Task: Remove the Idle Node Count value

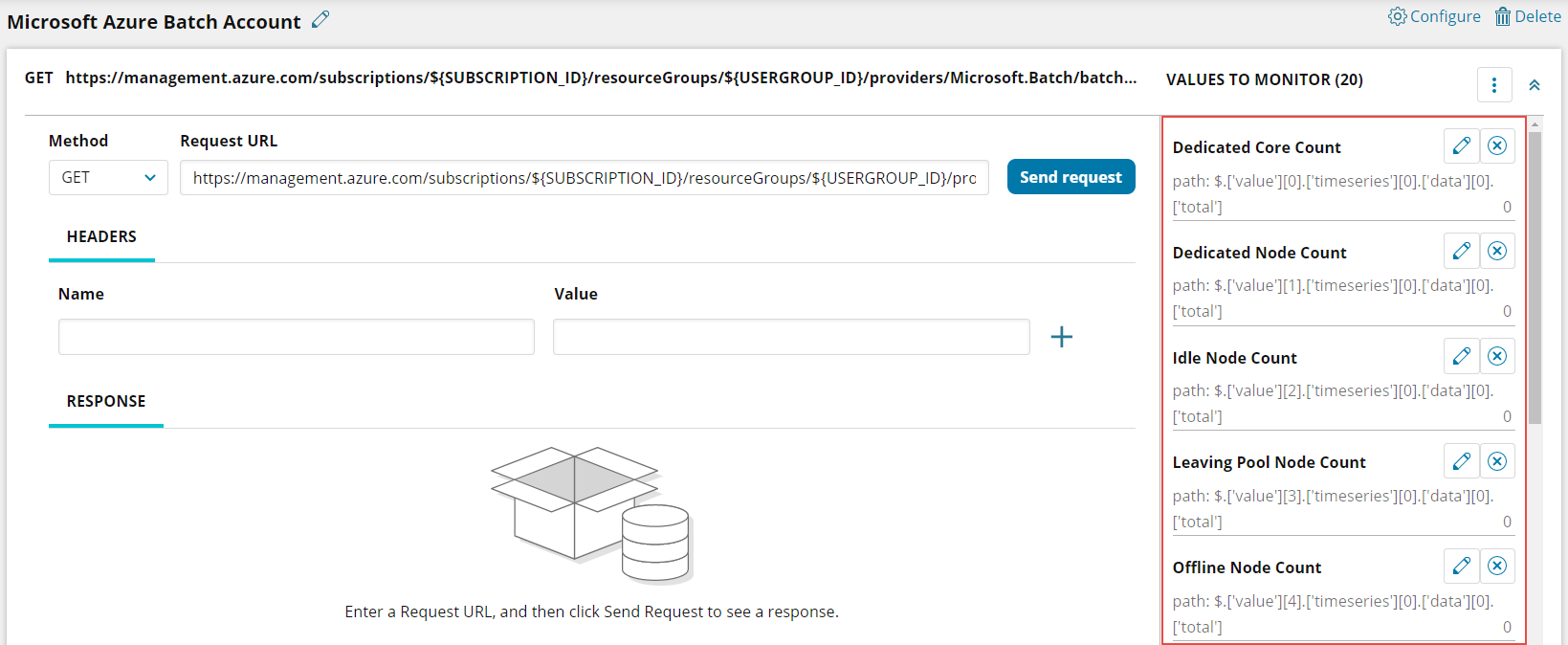Action: 1497,356
